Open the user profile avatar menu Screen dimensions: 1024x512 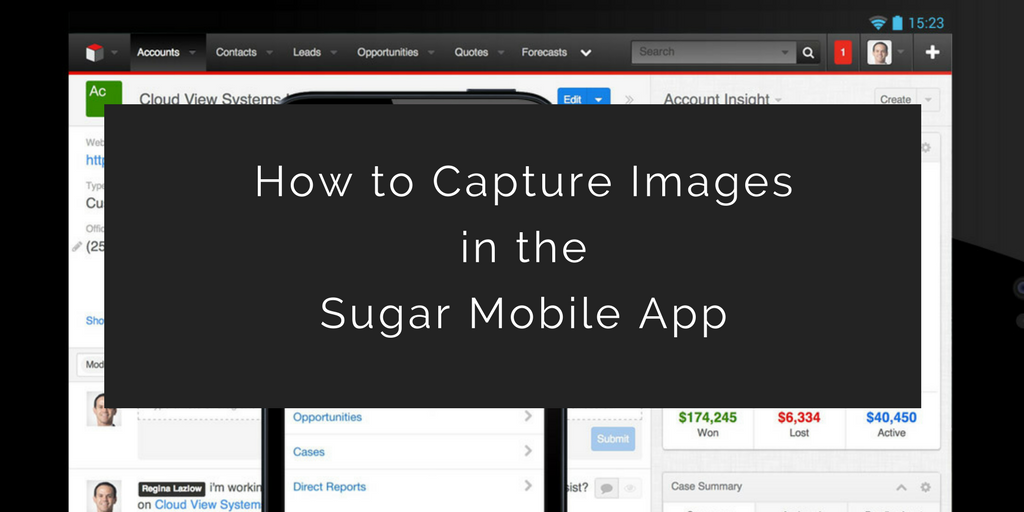point(879,52)
